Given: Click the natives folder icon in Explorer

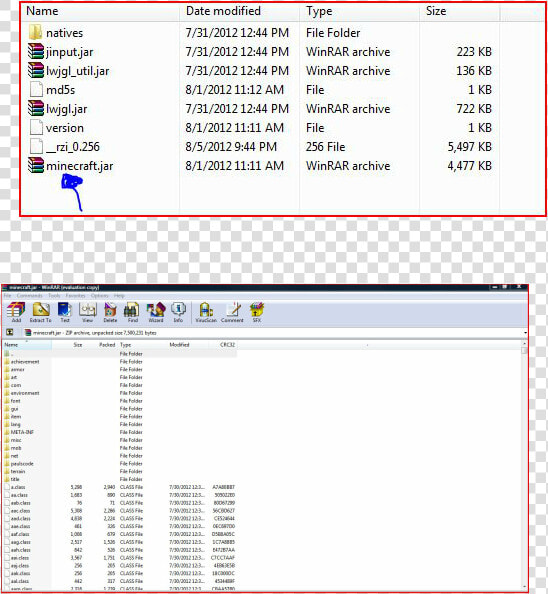Looking at the screenshot, I should (36, 33).
